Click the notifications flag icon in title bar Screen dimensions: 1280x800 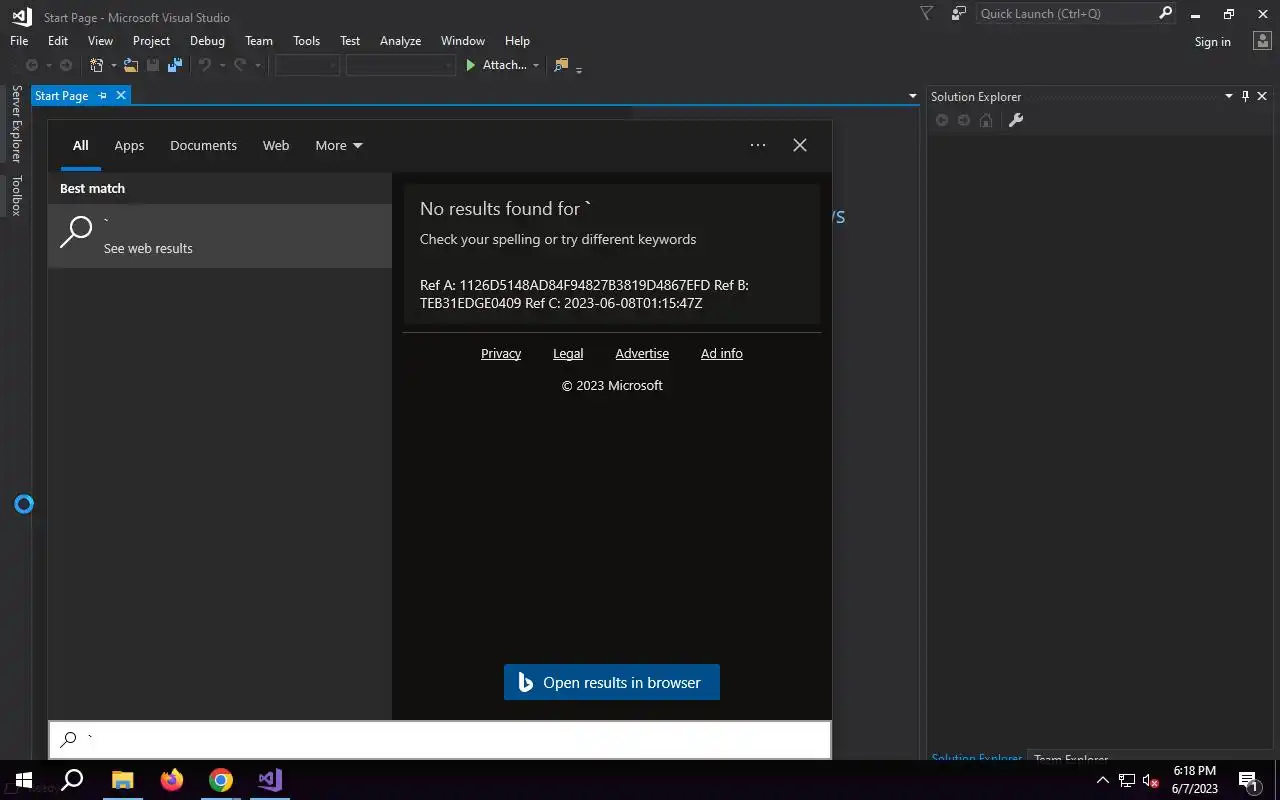926,14
